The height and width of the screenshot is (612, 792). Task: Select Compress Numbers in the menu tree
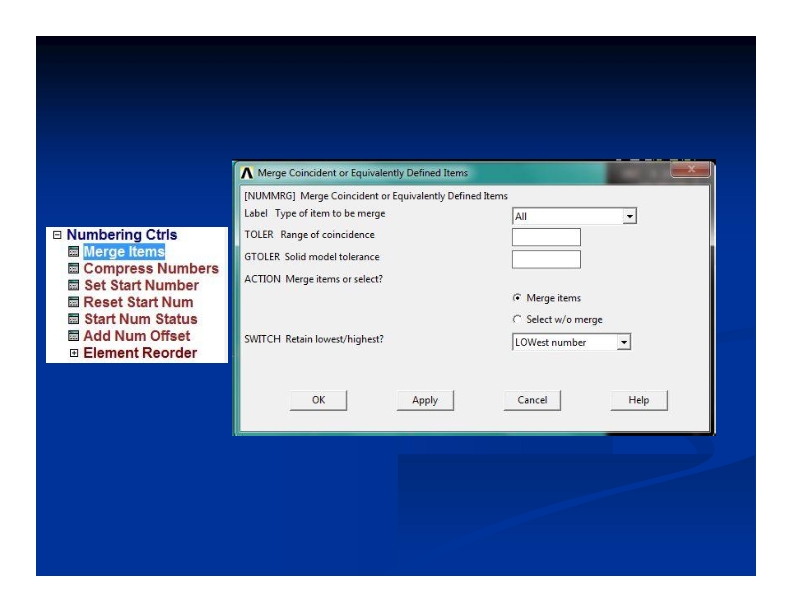150,269
